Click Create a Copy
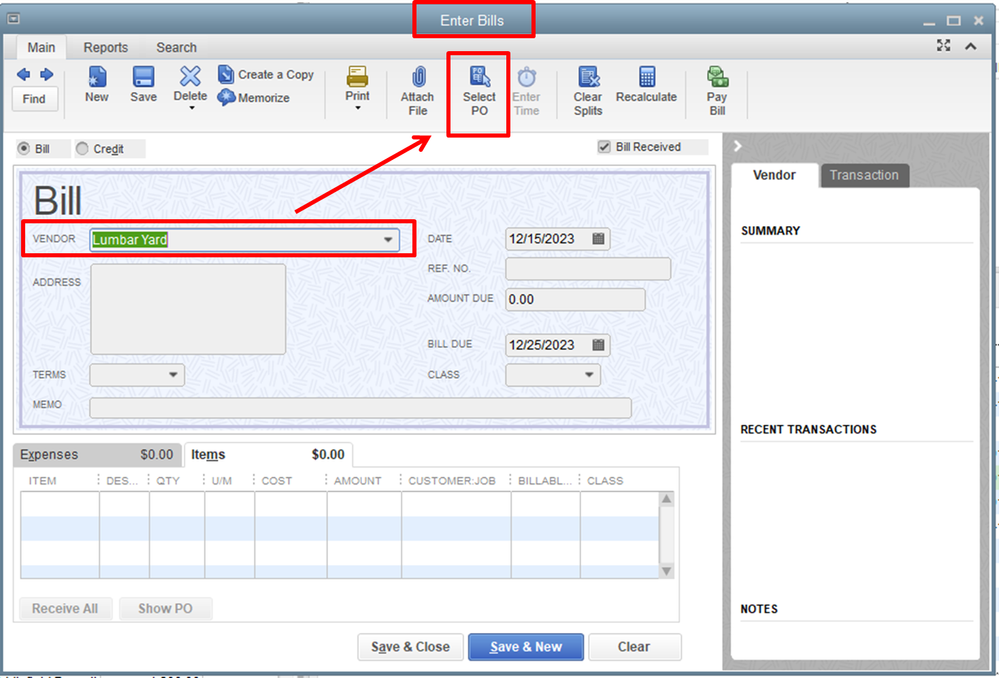This screenshot has height=678, width=999. [x=266, y=75]
